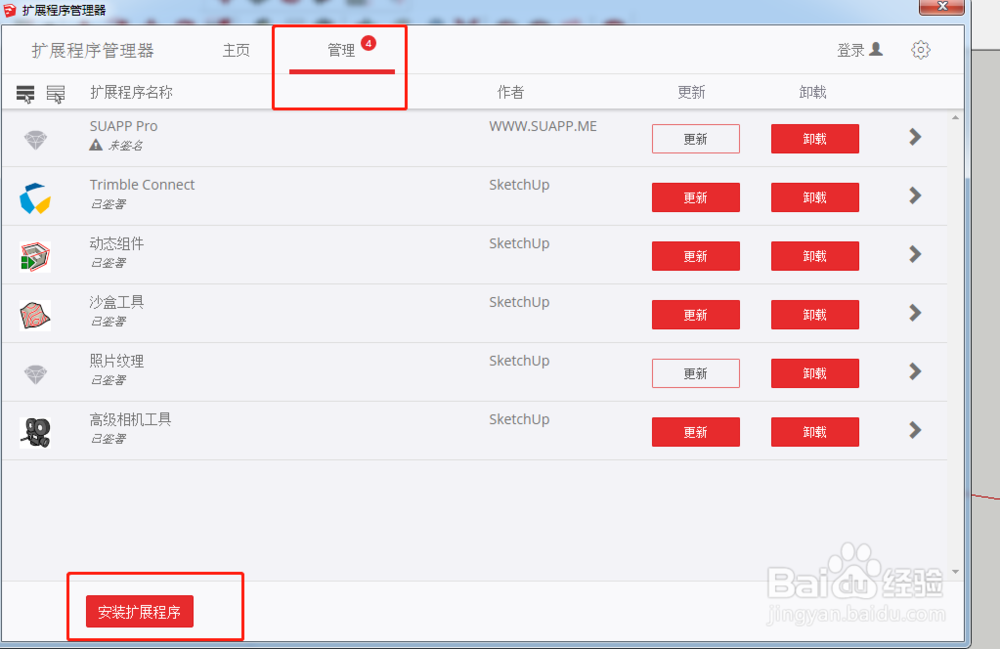Switch to the 主页 tab

point(236,50)
